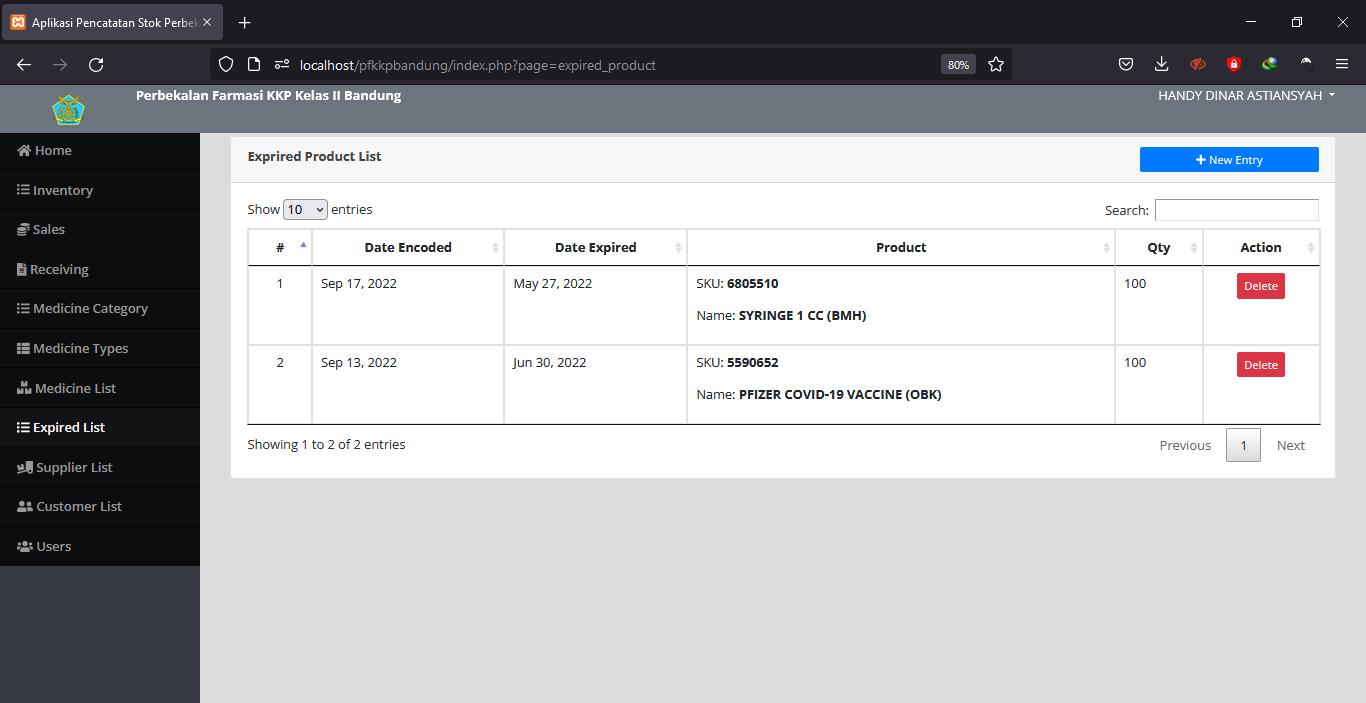This screenshot has height=703, width=1366.
Task: Click the Medicine Types grid icon
Action: click(23, 349)
